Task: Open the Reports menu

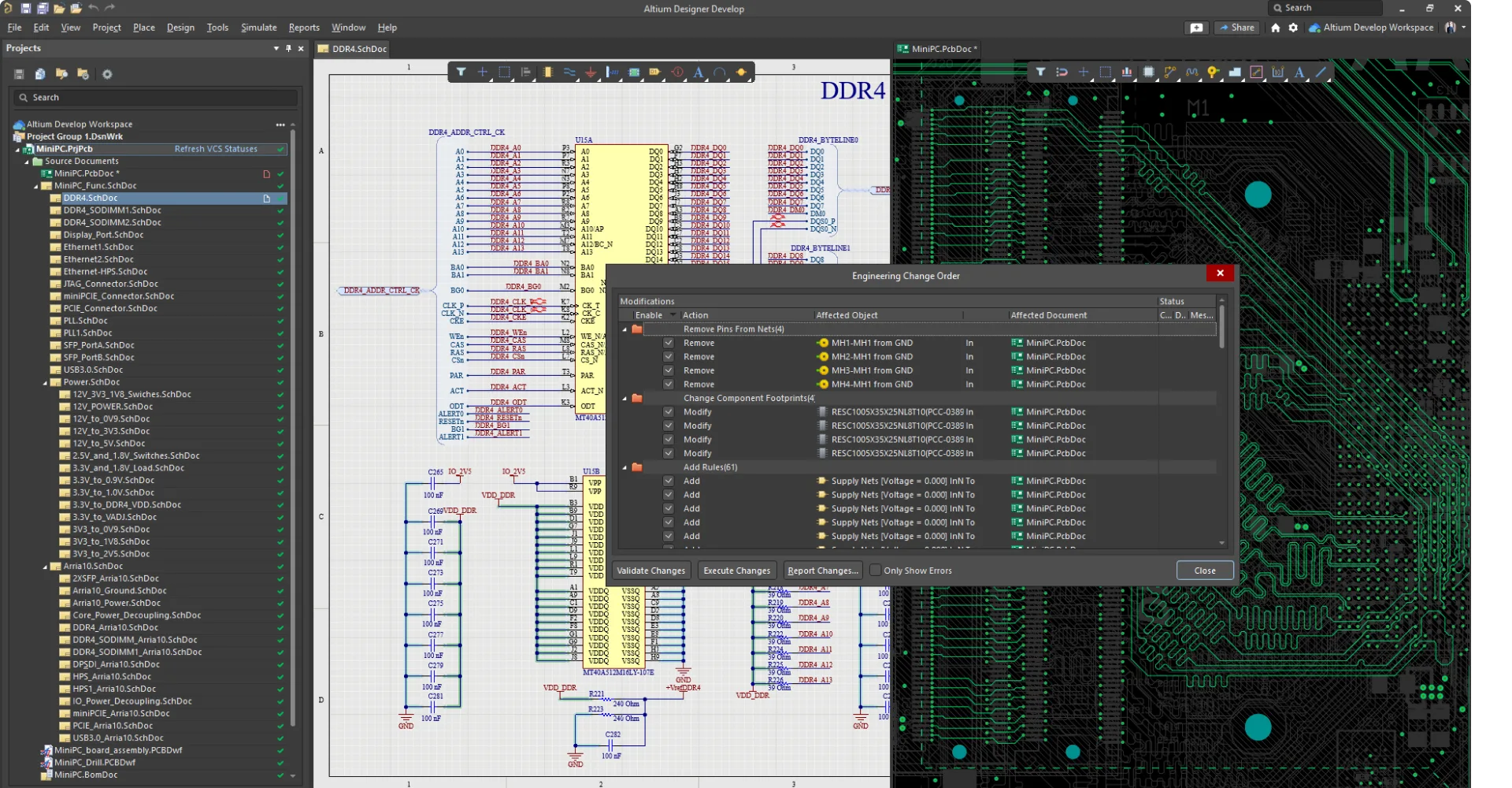Action: point(304,28)
